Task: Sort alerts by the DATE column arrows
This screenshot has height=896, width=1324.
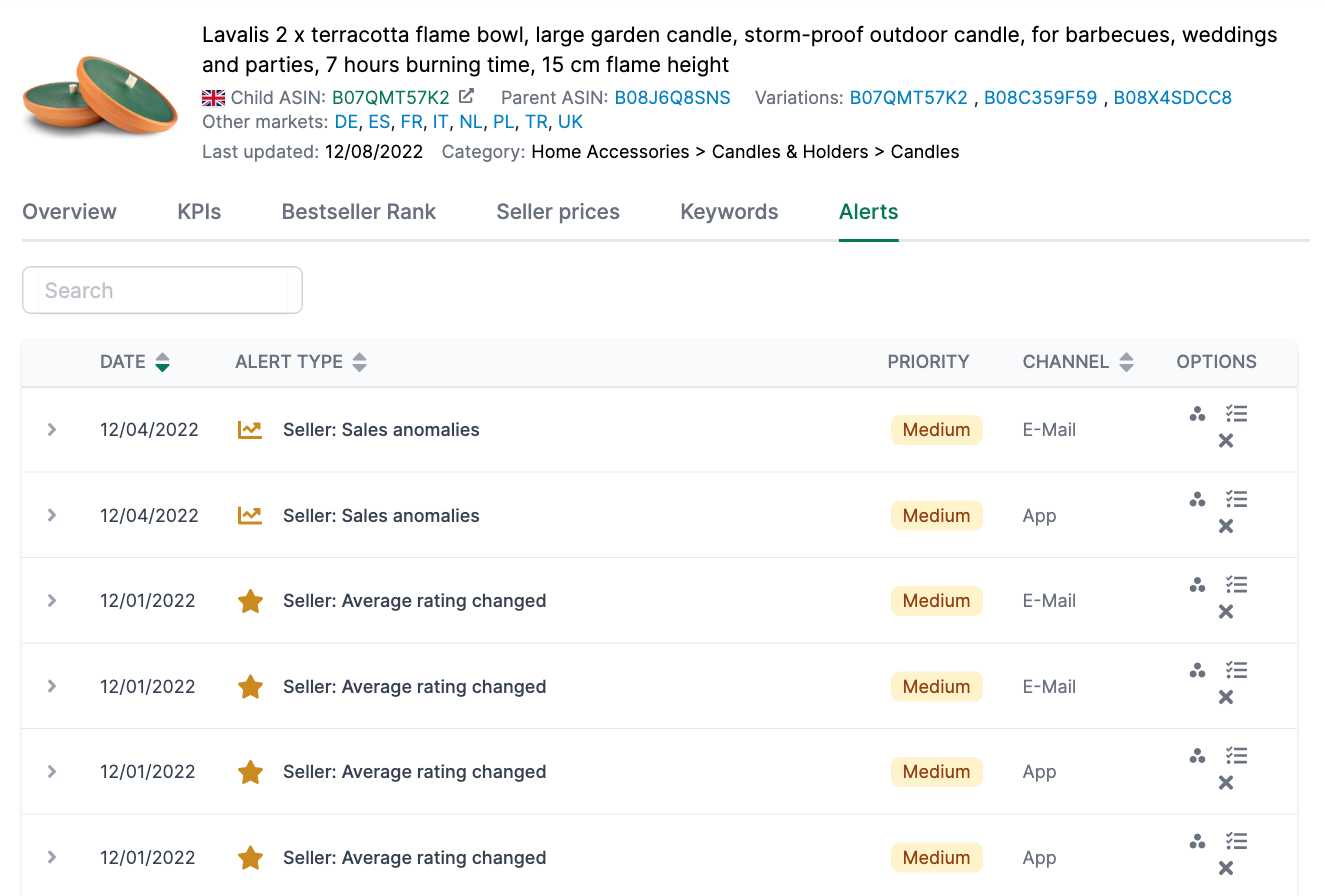Action: click(x=163, y=362)
